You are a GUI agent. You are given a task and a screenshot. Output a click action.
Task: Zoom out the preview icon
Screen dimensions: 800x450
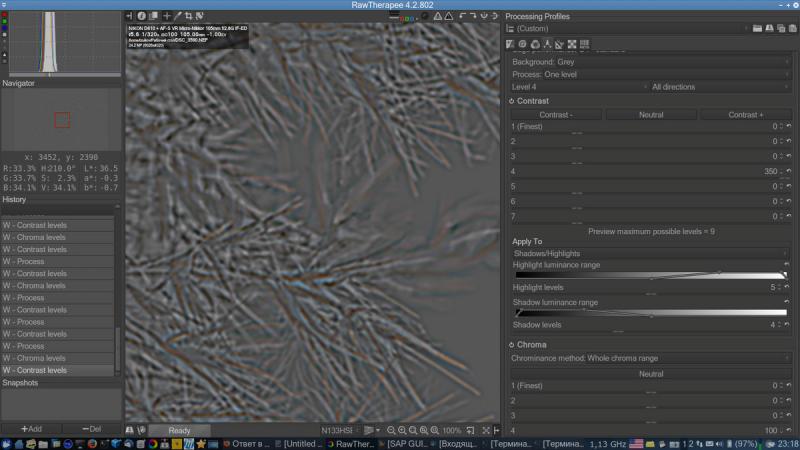point(391,431)
